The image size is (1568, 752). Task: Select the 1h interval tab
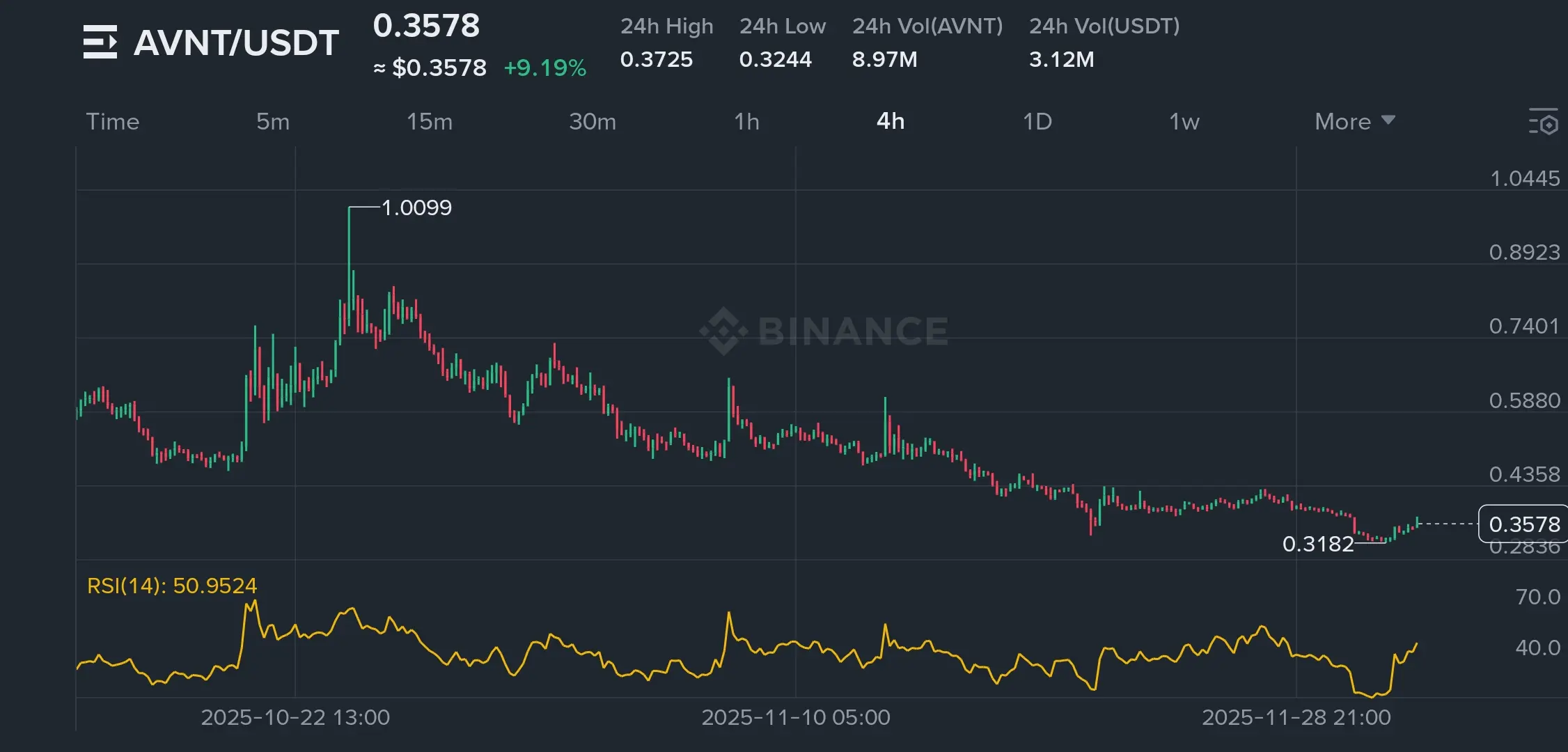(x=746, y=122)
